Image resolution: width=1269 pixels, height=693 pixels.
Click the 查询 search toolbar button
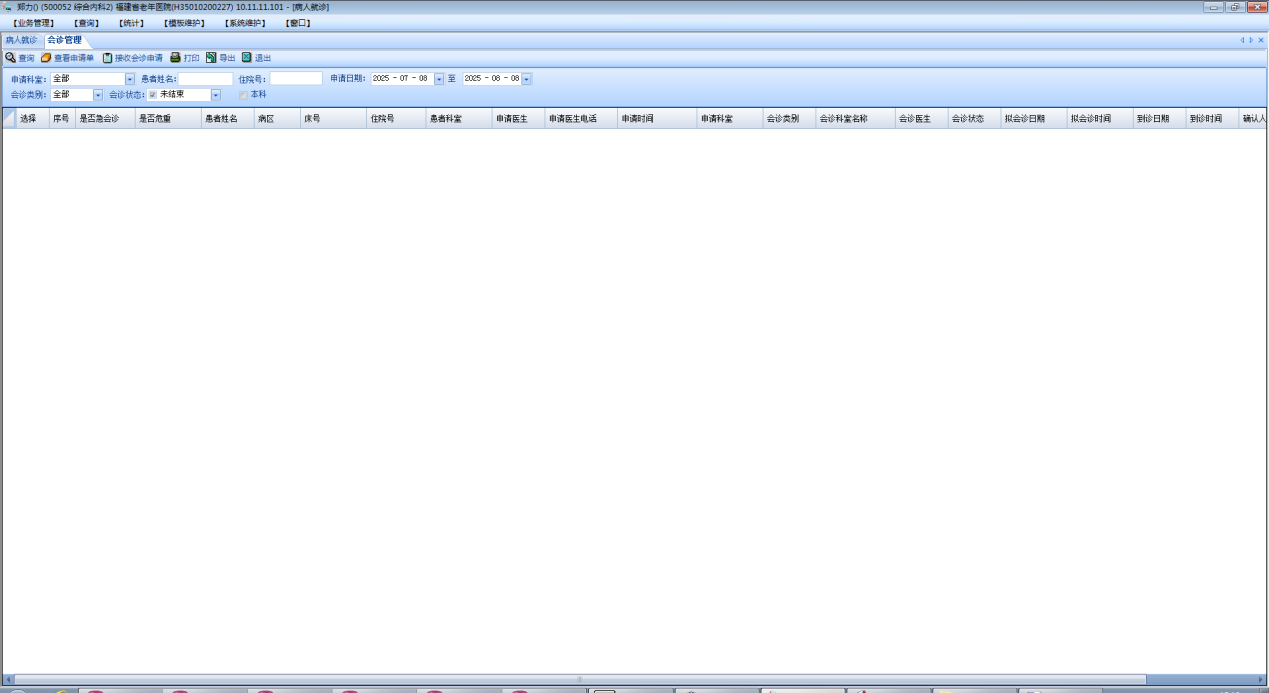(x=19, y=58)
